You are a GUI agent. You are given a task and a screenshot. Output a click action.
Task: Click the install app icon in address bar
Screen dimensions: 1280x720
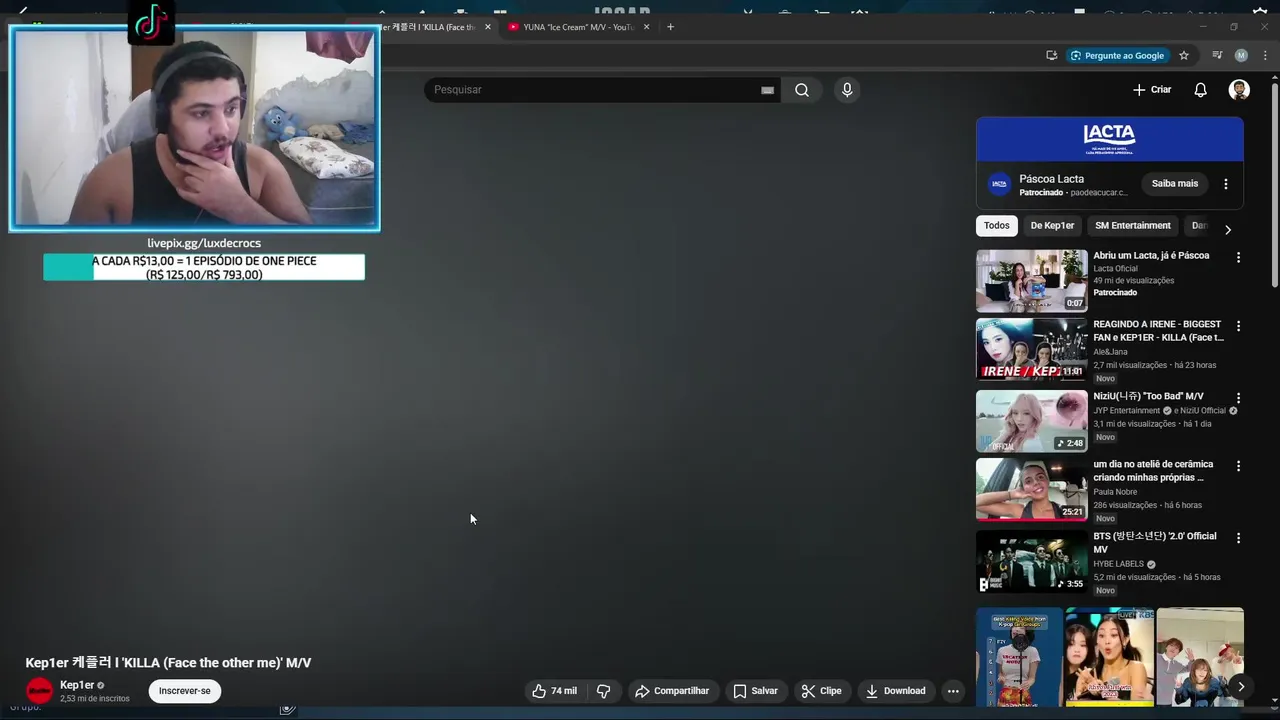point(1051,56)
